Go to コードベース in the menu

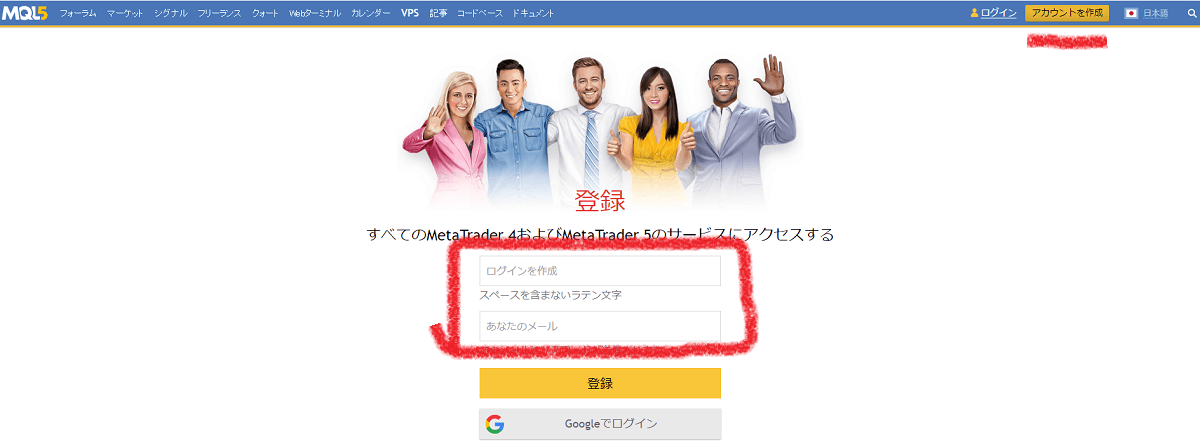click(480, 13)
